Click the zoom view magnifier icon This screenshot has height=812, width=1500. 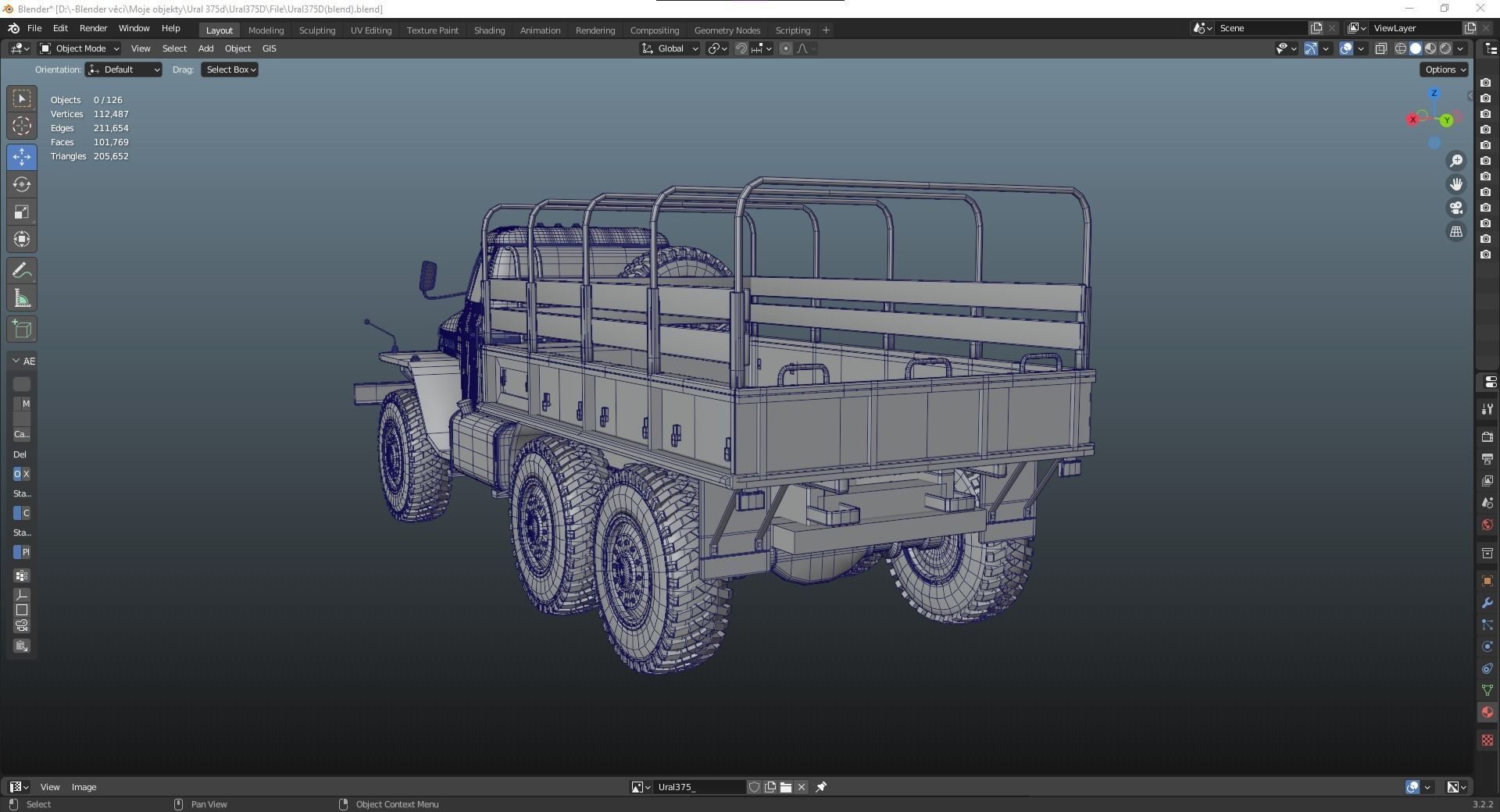[x=1456, y=161]
